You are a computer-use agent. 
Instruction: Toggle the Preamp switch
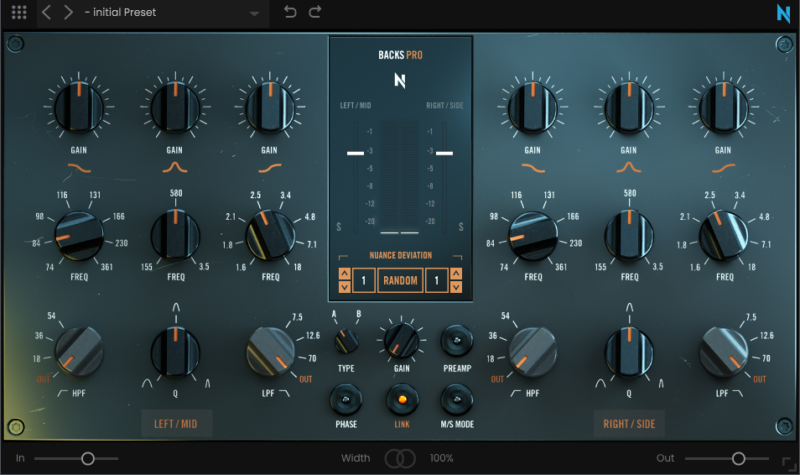click(x=455, y=340)
